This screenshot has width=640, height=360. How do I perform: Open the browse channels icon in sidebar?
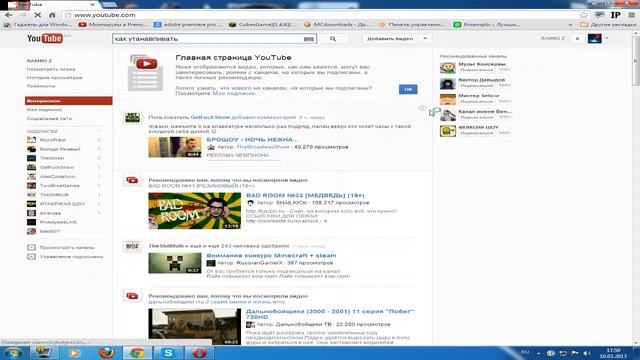(31, 247)
